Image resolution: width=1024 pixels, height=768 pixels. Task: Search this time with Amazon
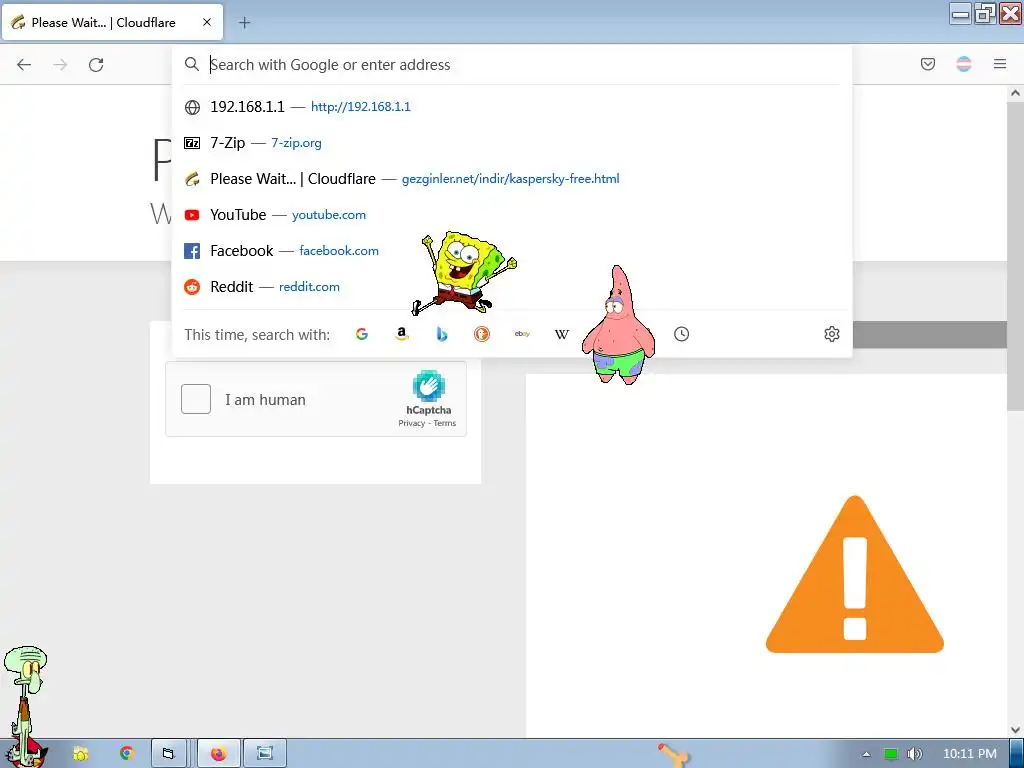(402, 334)
